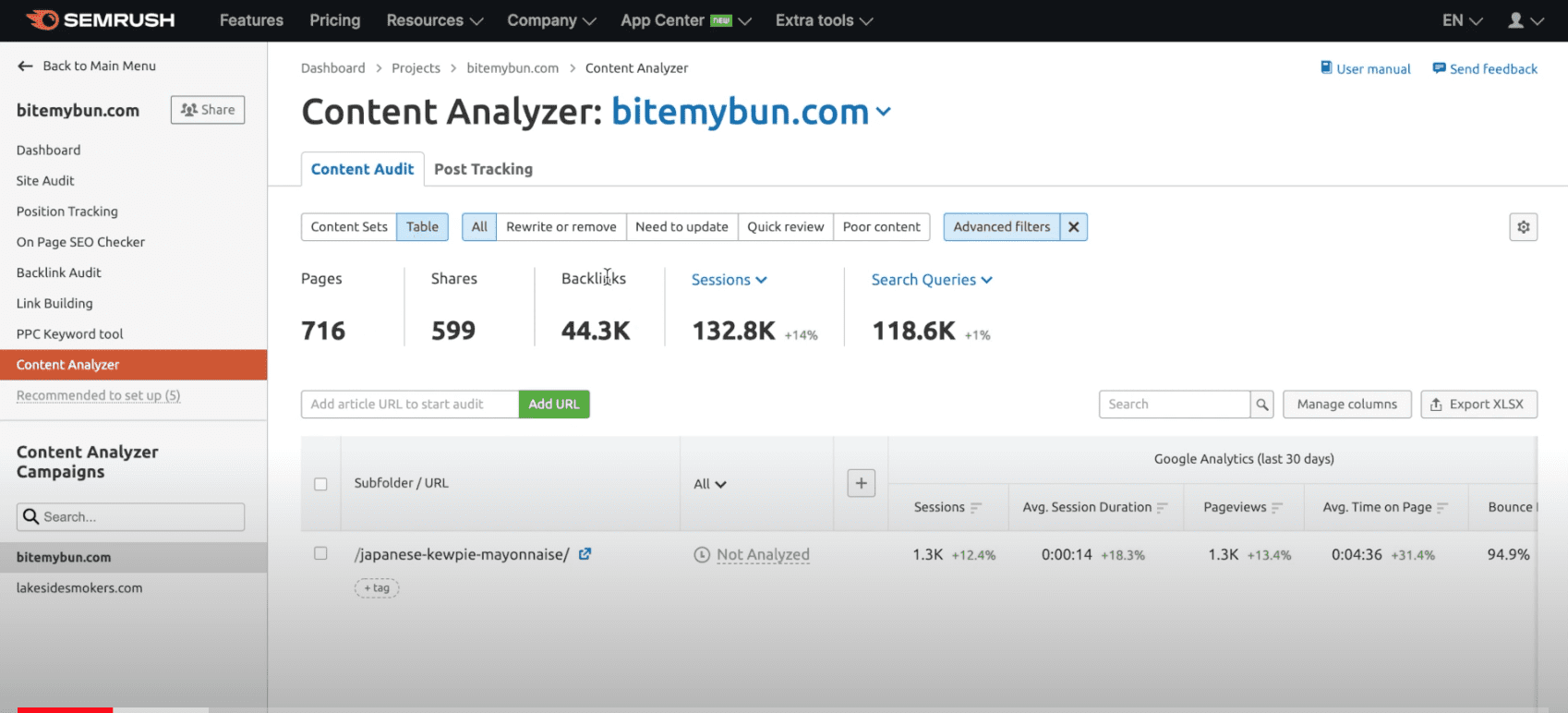Click the plus icon to add column
Image resolution: width=1568 pixels, height=713 pixels.
[861, 483]
